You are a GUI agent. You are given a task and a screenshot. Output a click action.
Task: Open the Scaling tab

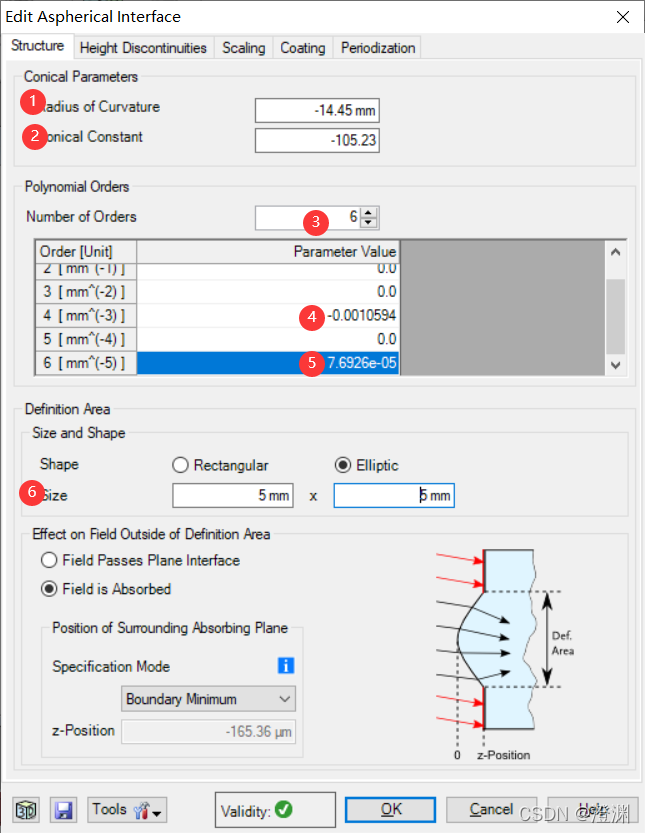[243, 48]
